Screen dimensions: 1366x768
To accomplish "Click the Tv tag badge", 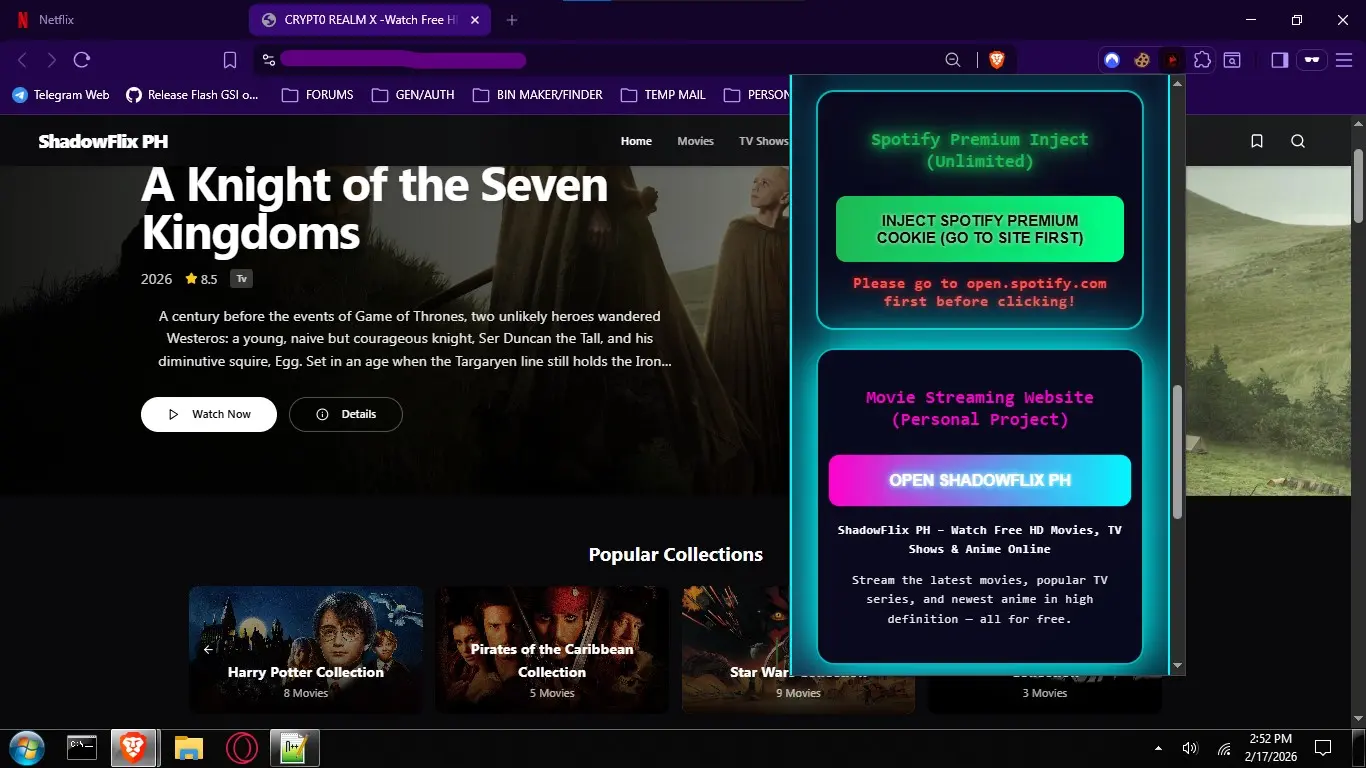I will pyautogui.click(x=241, y=279).
